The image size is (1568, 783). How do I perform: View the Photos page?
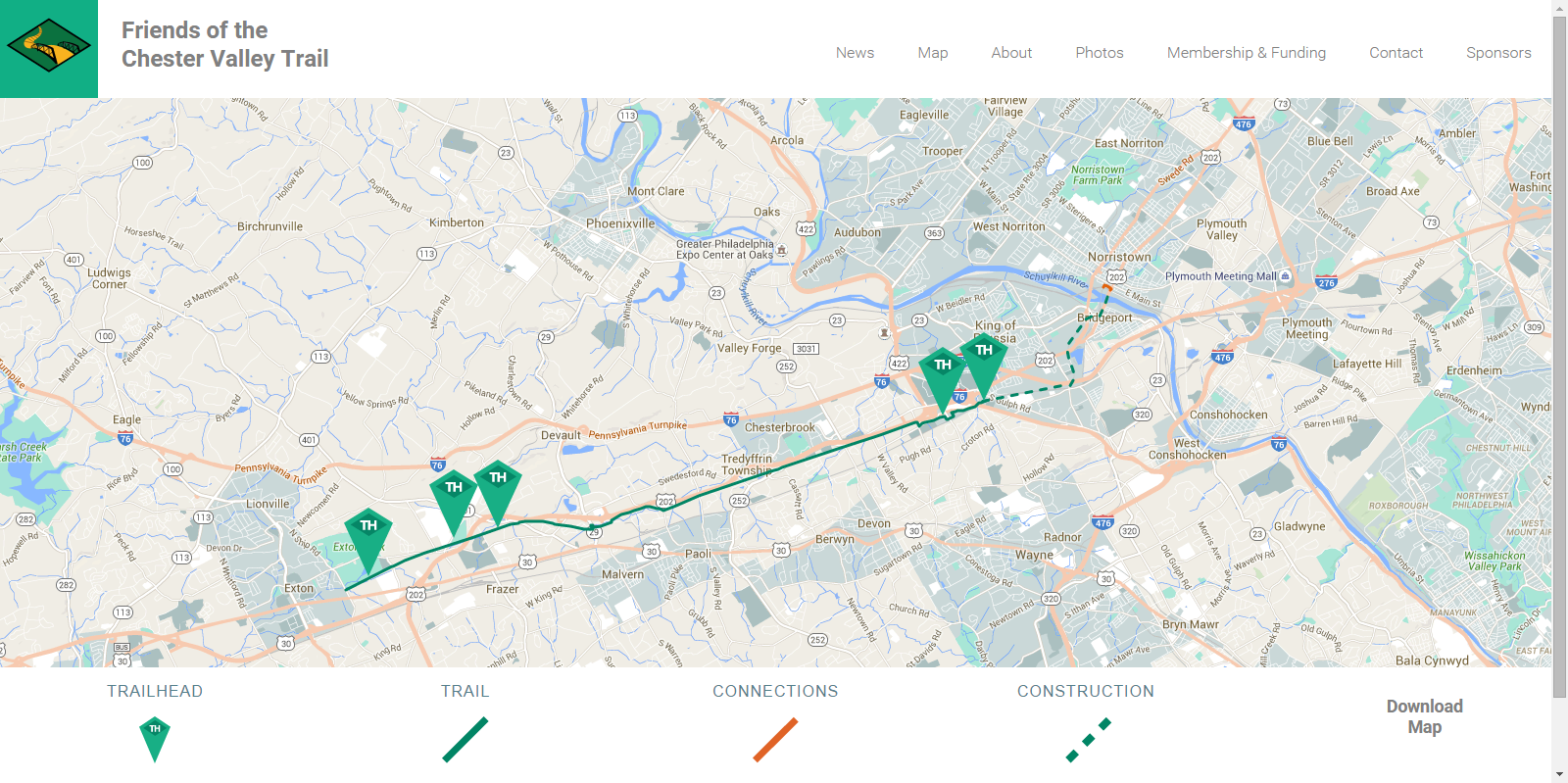[x=1100, y=53]
